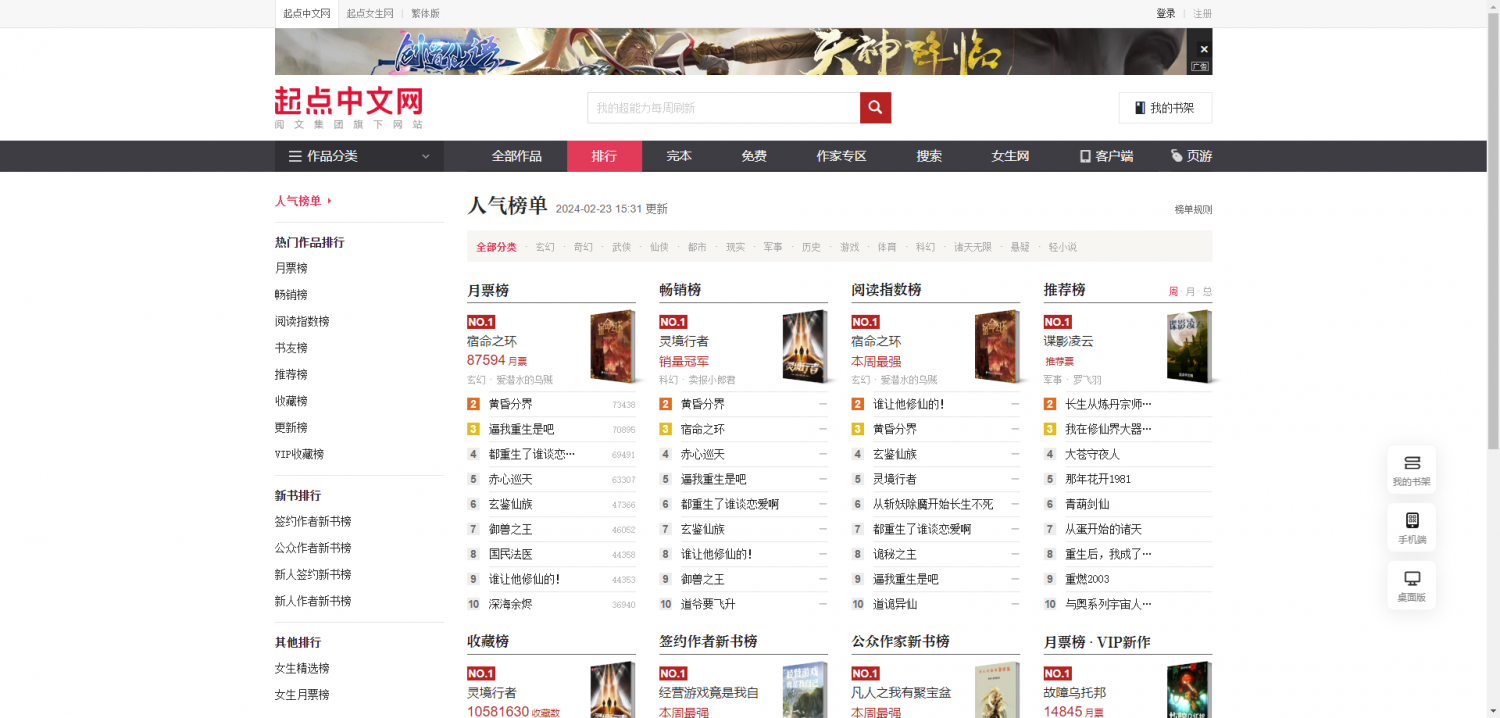Switch 推荐榜 to the 周 tab
Viewport: 1500px width, 718px height.
click(x=1174, y=292)
